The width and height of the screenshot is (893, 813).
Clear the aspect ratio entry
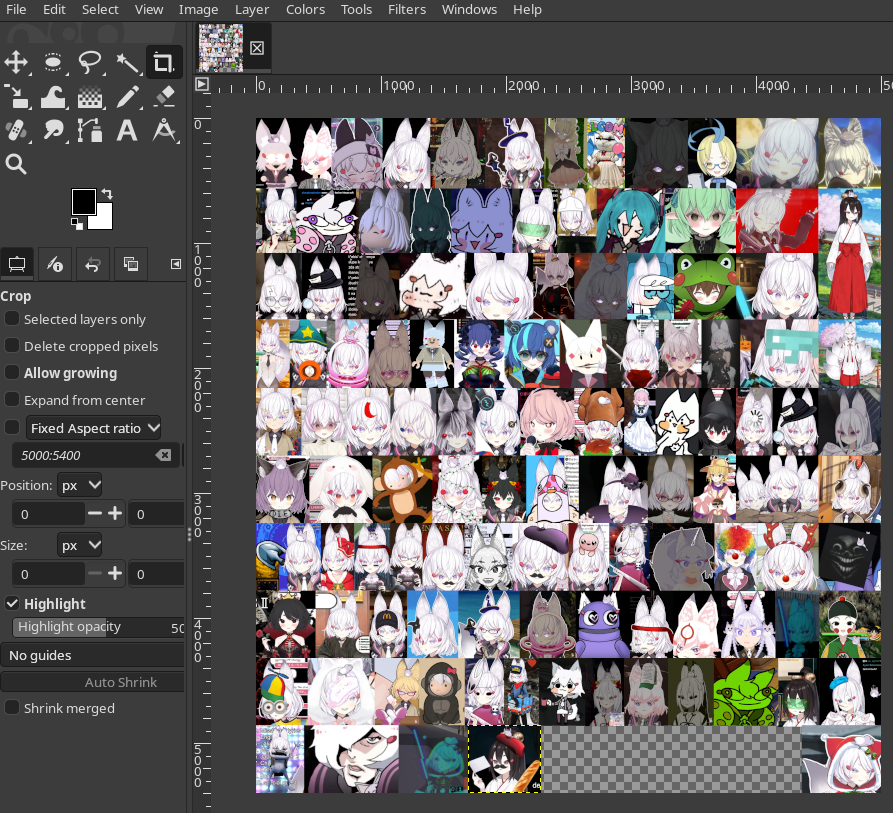pyautogui.click(x=163, y=455)
